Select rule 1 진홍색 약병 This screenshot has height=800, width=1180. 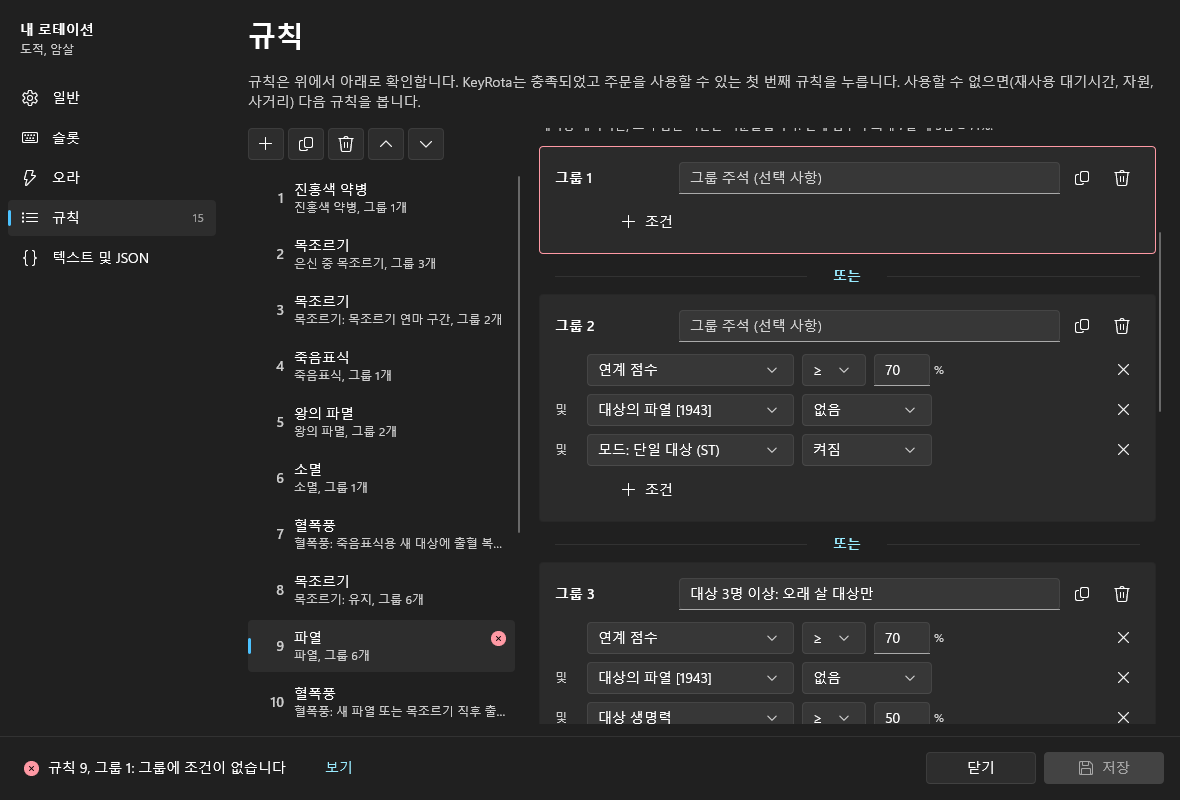(382, 197)
